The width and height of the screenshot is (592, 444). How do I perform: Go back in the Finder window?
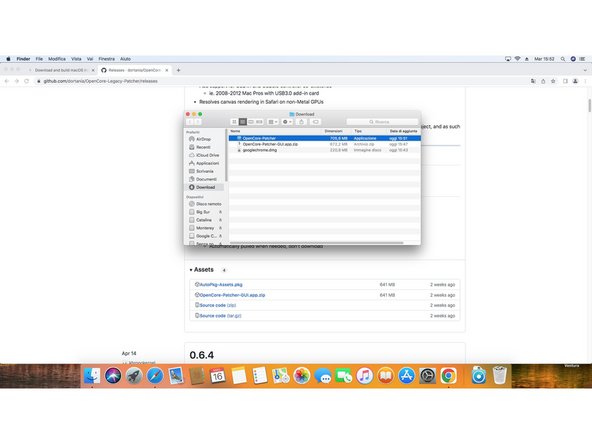point(190,122)
